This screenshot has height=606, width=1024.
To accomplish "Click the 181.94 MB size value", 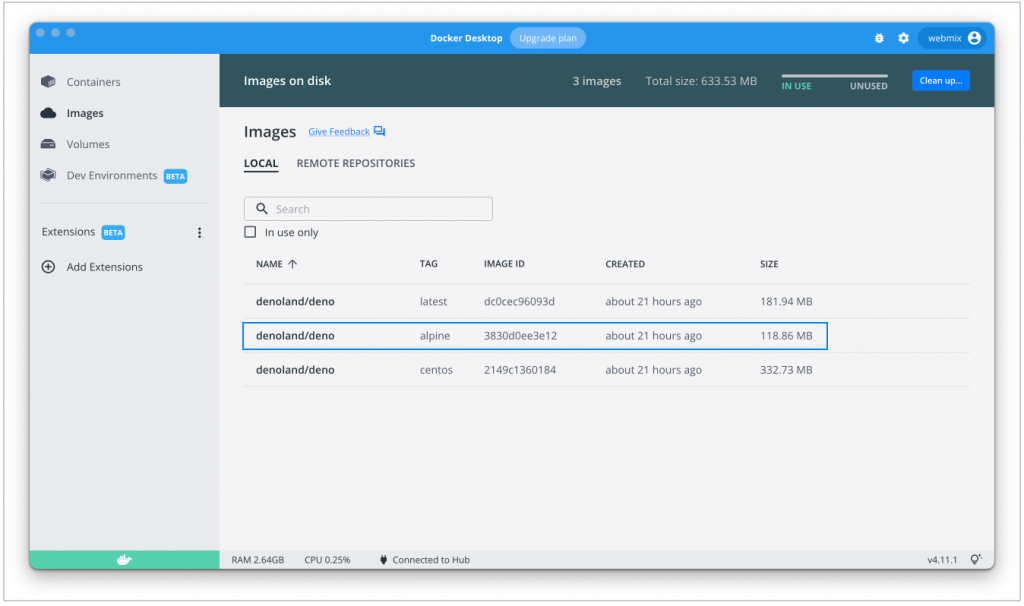I will pos(786,301).
